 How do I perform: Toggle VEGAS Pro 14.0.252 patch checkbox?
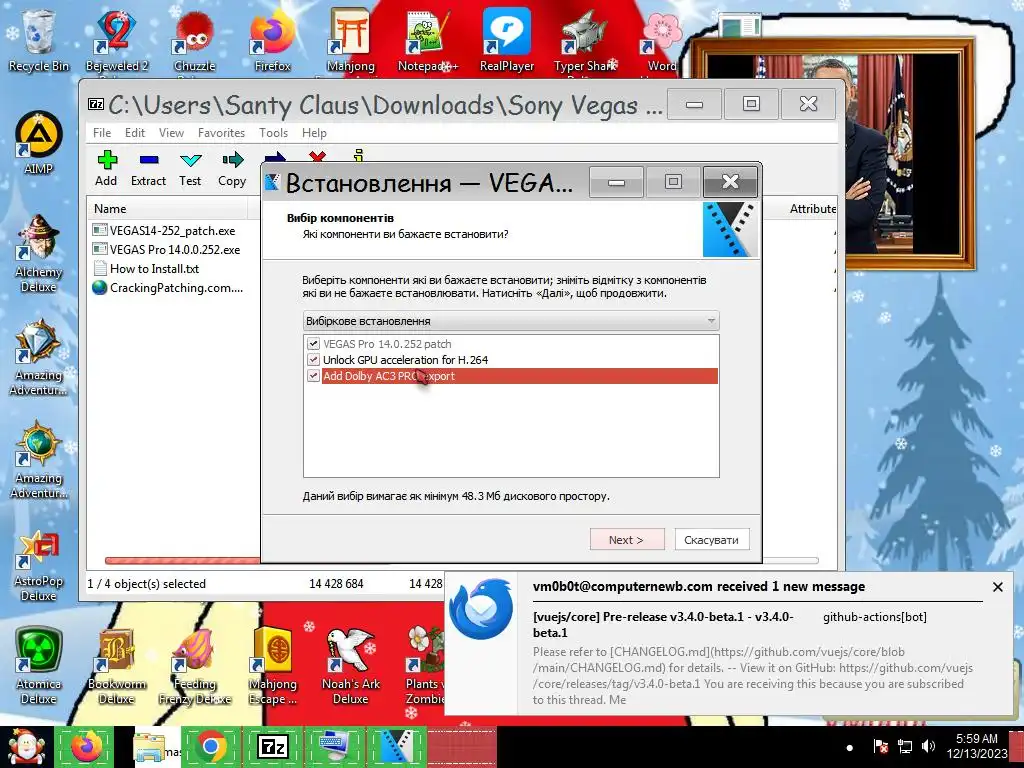pyautogui.click(x=313, y=344)
